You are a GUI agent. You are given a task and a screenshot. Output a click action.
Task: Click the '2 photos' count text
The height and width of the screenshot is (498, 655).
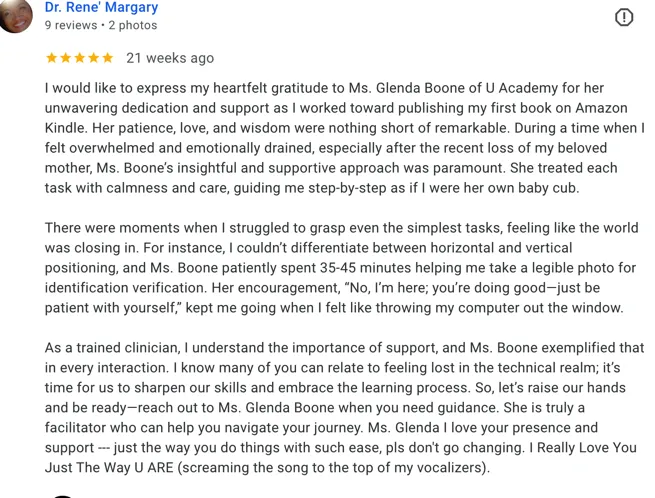[133, 25]
